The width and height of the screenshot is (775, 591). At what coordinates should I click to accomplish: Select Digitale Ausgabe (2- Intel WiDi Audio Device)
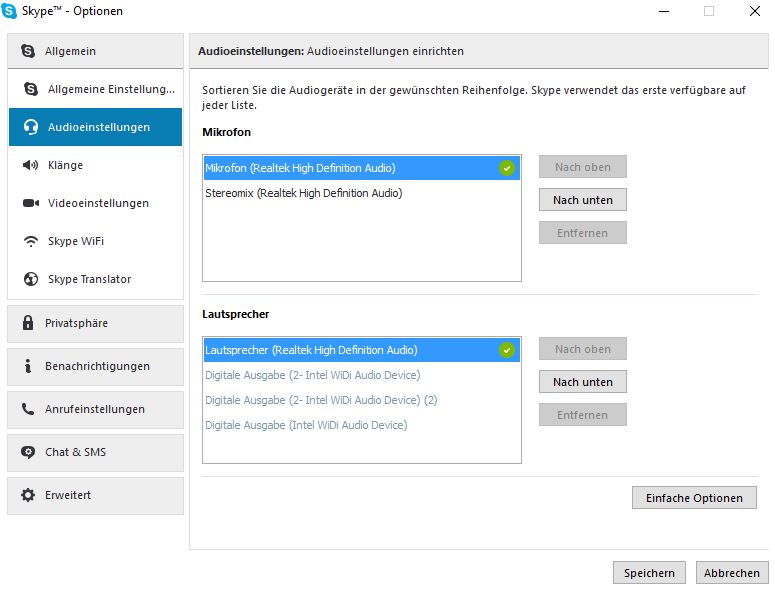click(x=362, y=375)
